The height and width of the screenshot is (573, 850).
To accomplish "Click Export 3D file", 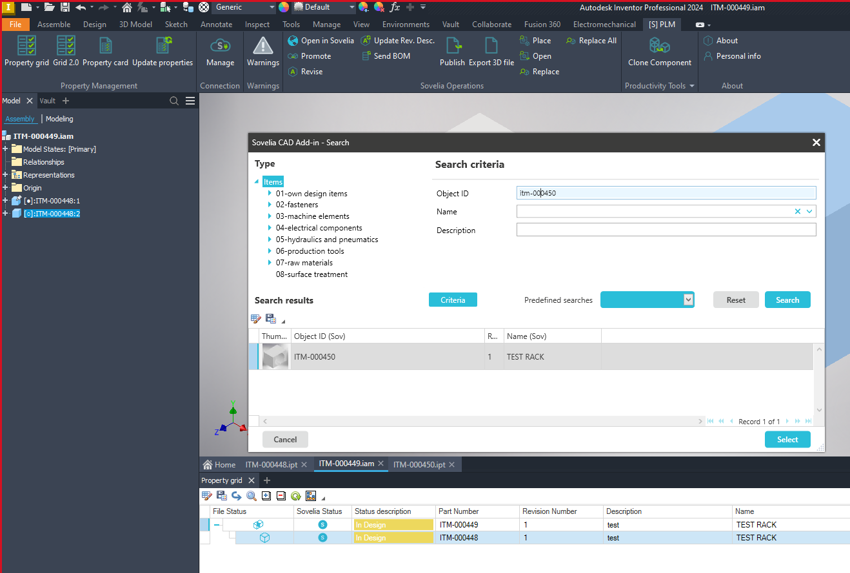I will tap(491, 51).
